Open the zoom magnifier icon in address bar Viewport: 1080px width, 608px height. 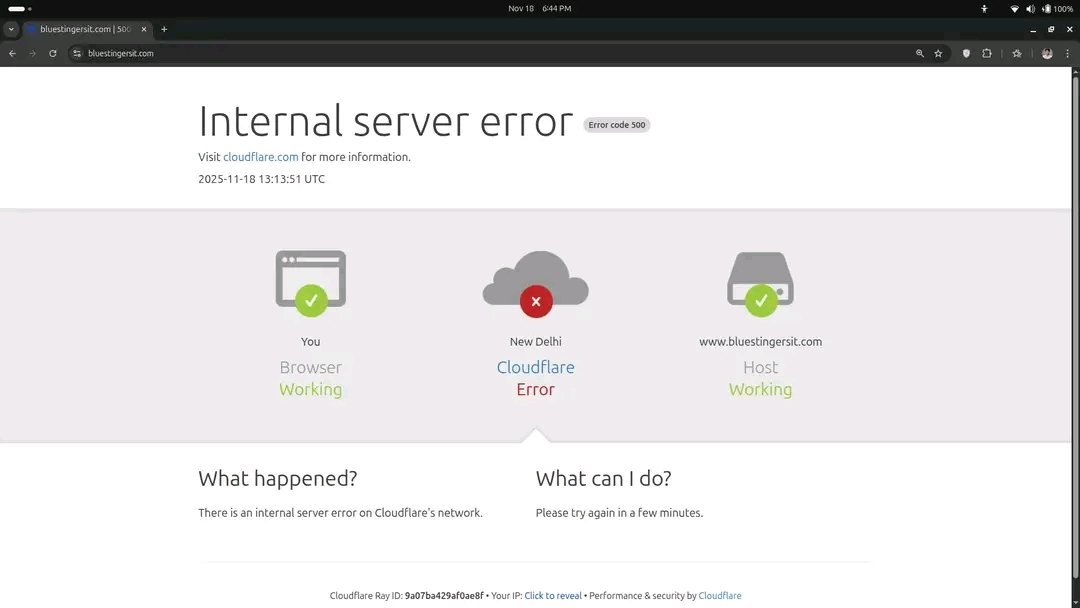(920, 53)
